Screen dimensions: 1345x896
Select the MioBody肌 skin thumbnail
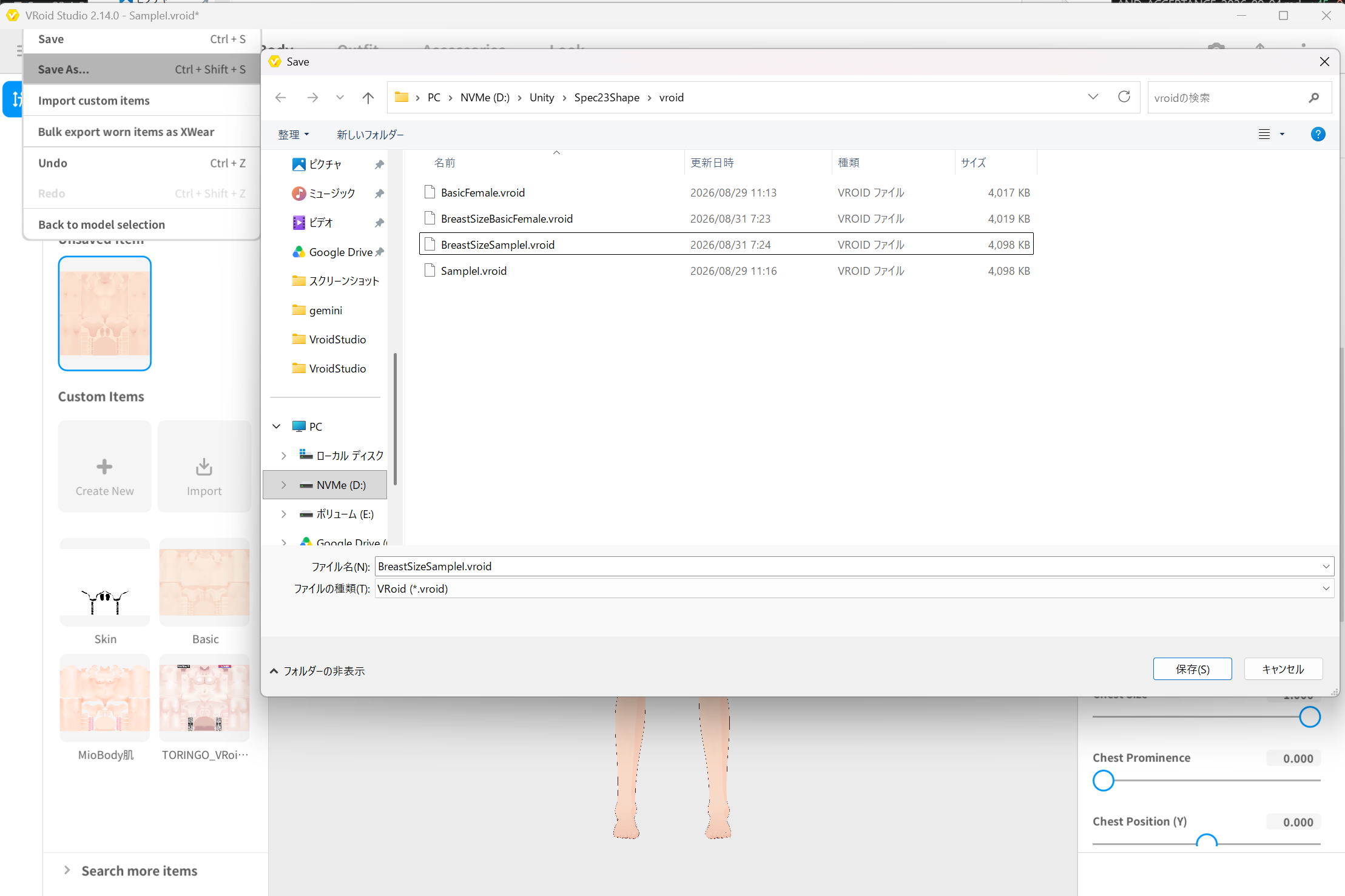[x=105, y=698]
